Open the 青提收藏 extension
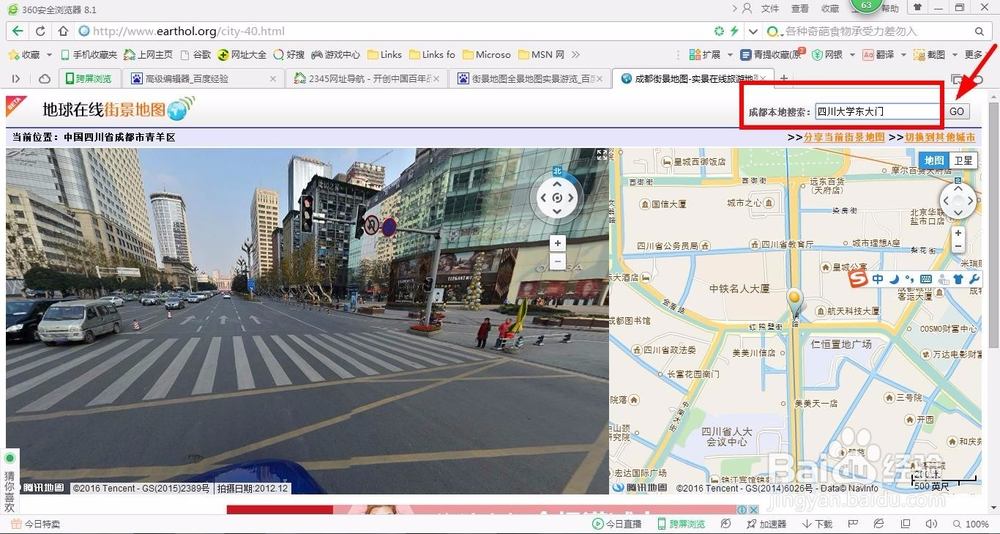The width and height of the screenshot is (1000, 534). (x=772, y=55)
